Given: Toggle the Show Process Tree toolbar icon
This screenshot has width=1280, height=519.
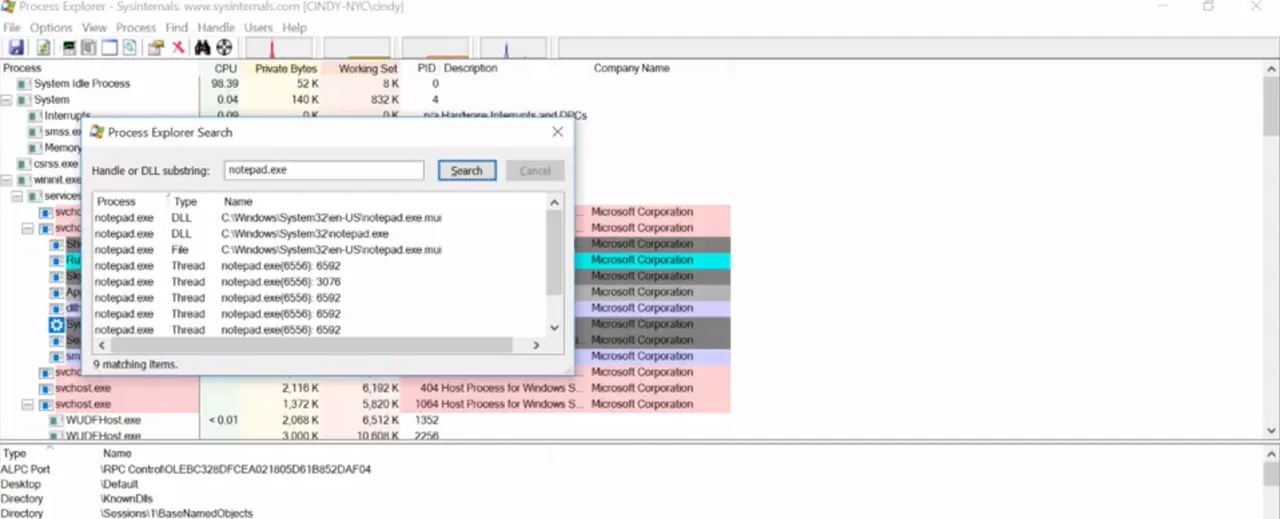Looking at the screenshot, I should 89,47.
